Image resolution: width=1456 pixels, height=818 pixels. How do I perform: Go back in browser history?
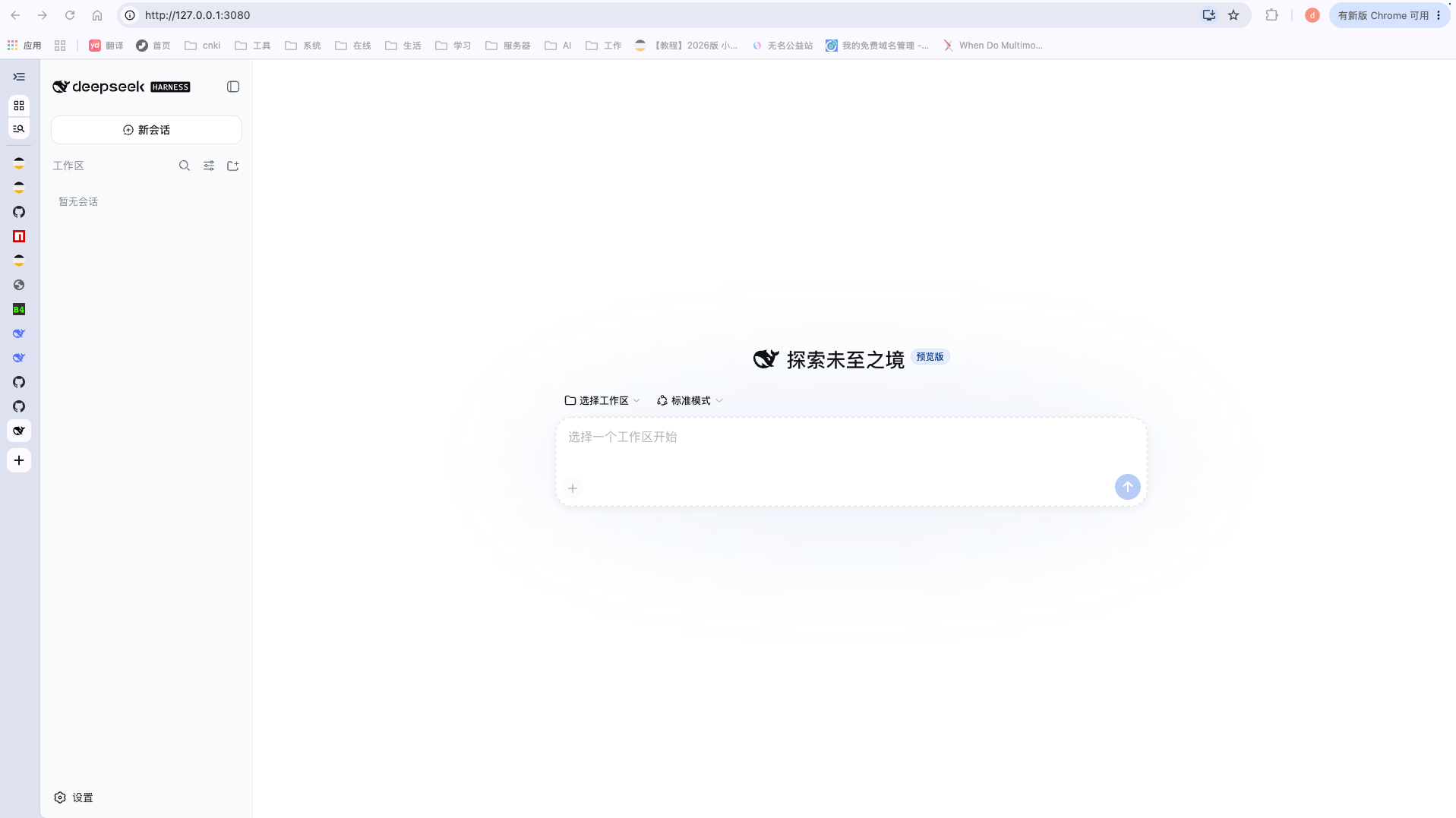click(x=15, y=15)
